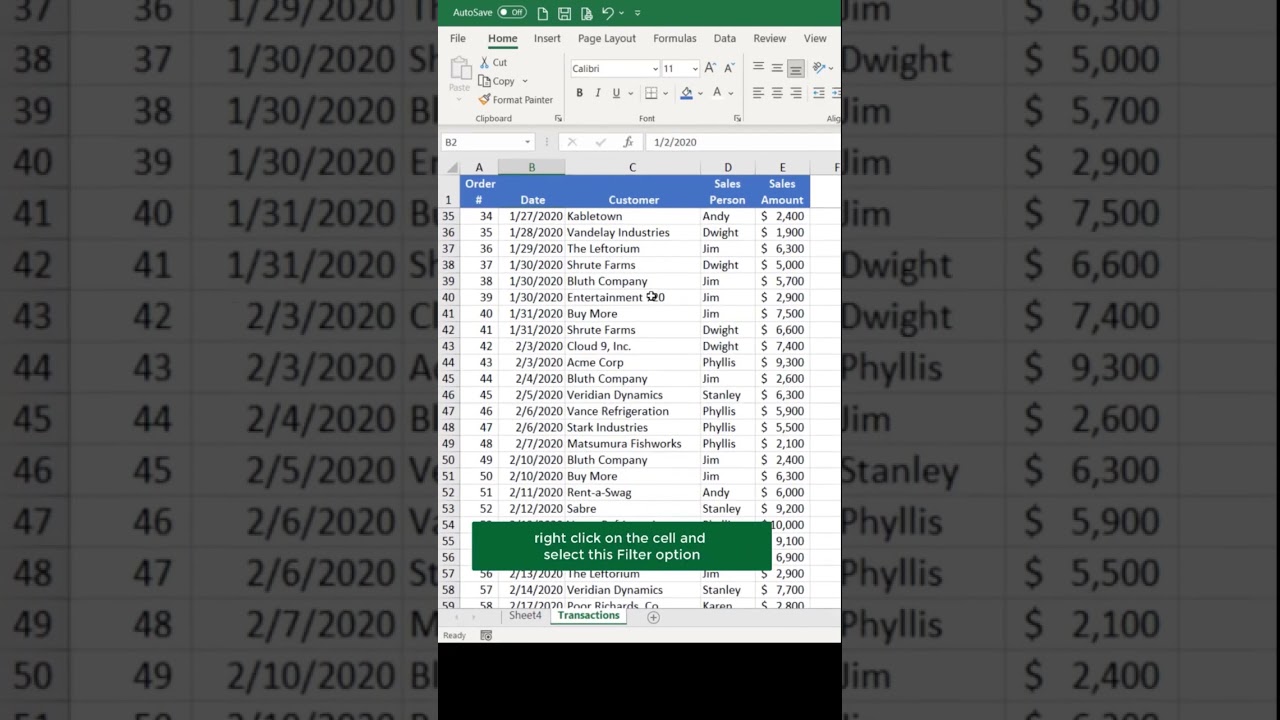
Task: Click the Insert Function fx icon
Action: click(628, 142)
